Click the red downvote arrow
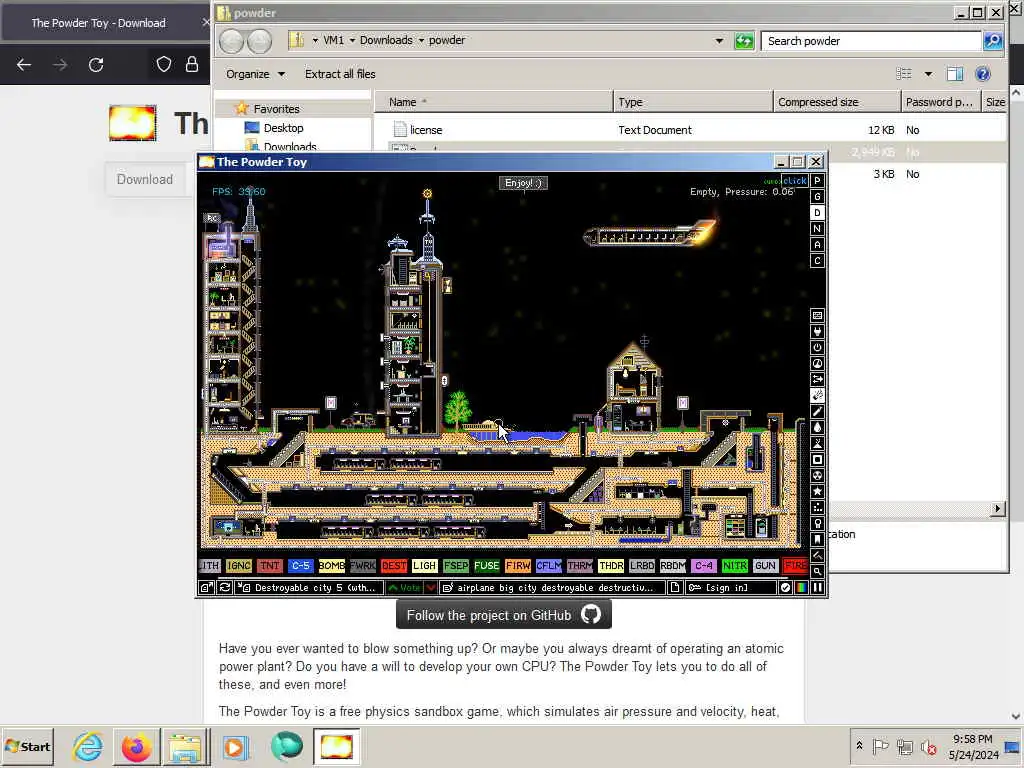Viewport: 1024px width, 768px height. (431, 588)
